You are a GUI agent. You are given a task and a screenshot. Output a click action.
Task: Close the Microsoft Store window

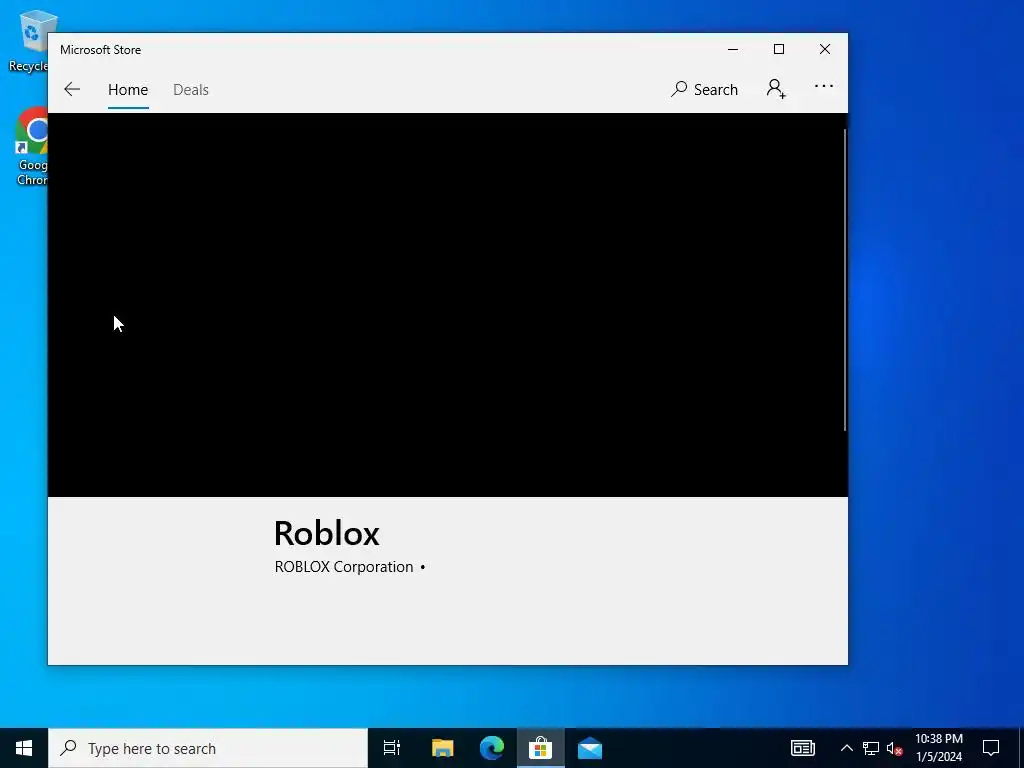[x=825, y=50]
